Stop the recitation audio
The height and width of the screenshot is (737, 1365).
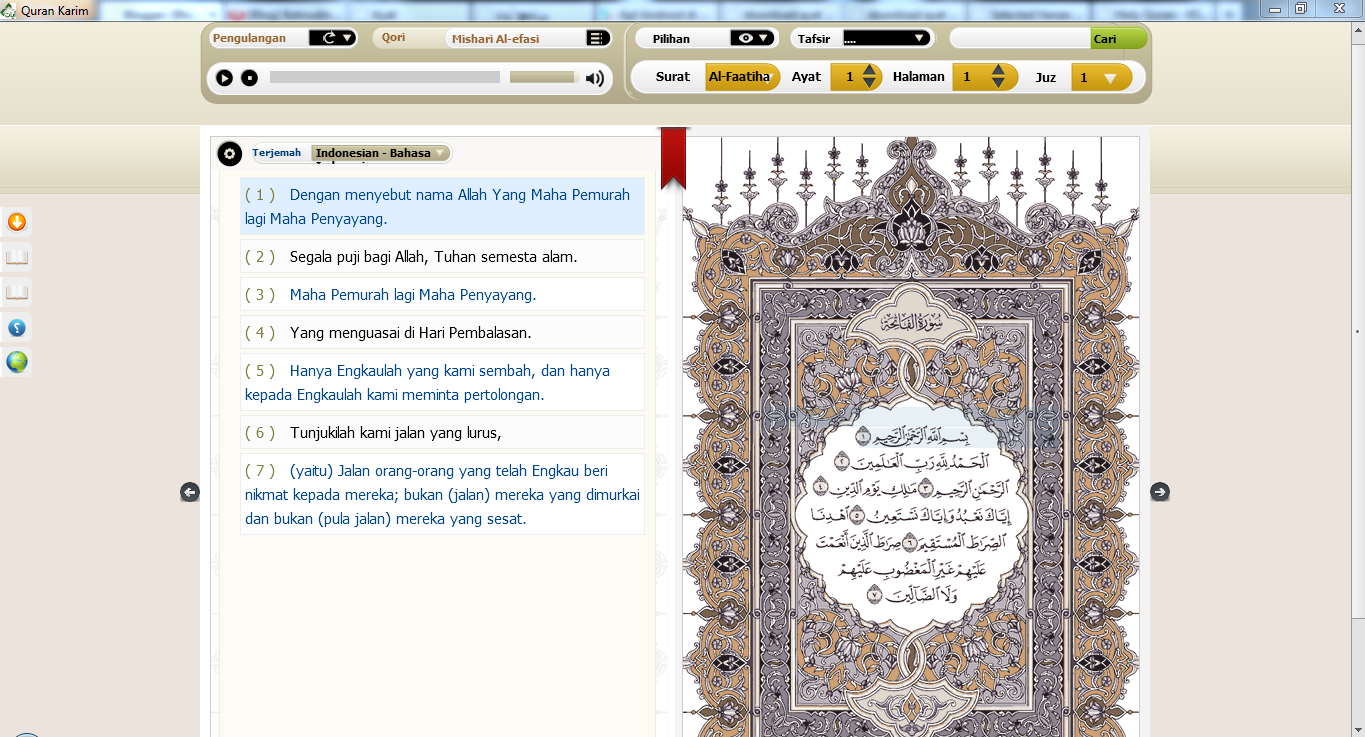point(249,78)
